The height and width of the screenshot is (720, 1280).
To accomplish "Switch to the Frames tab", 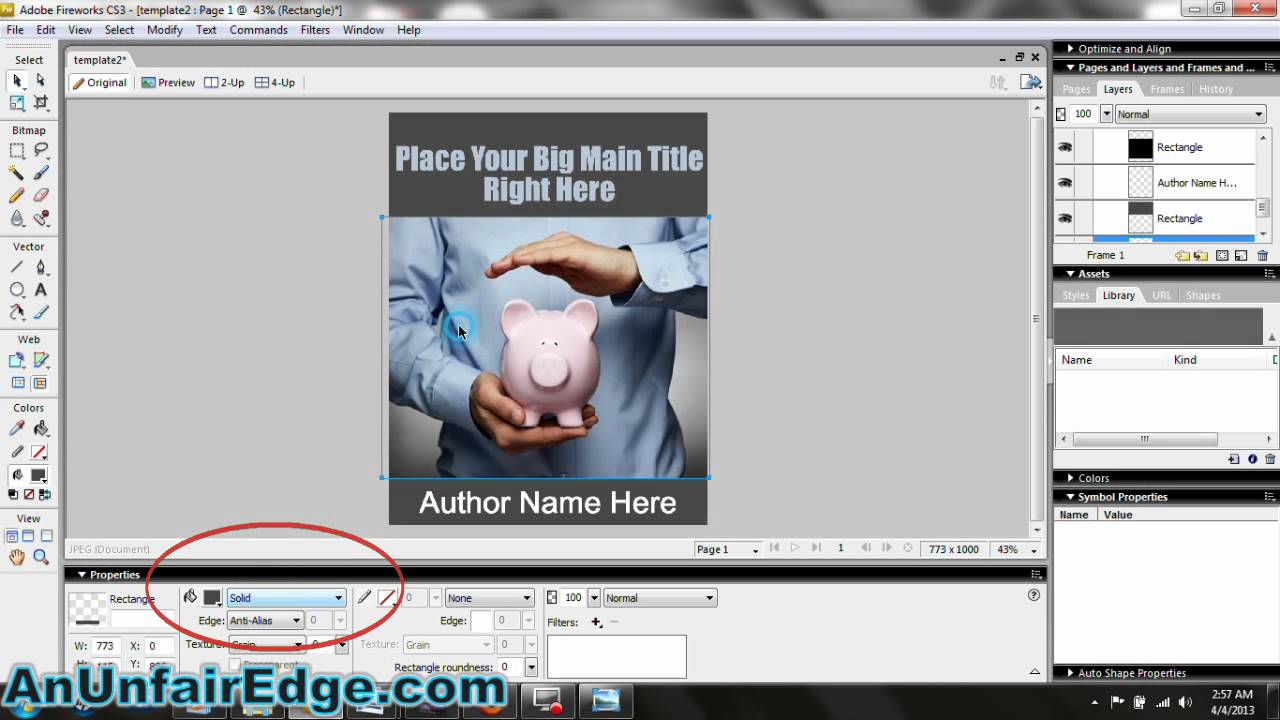I will 1167,89.
